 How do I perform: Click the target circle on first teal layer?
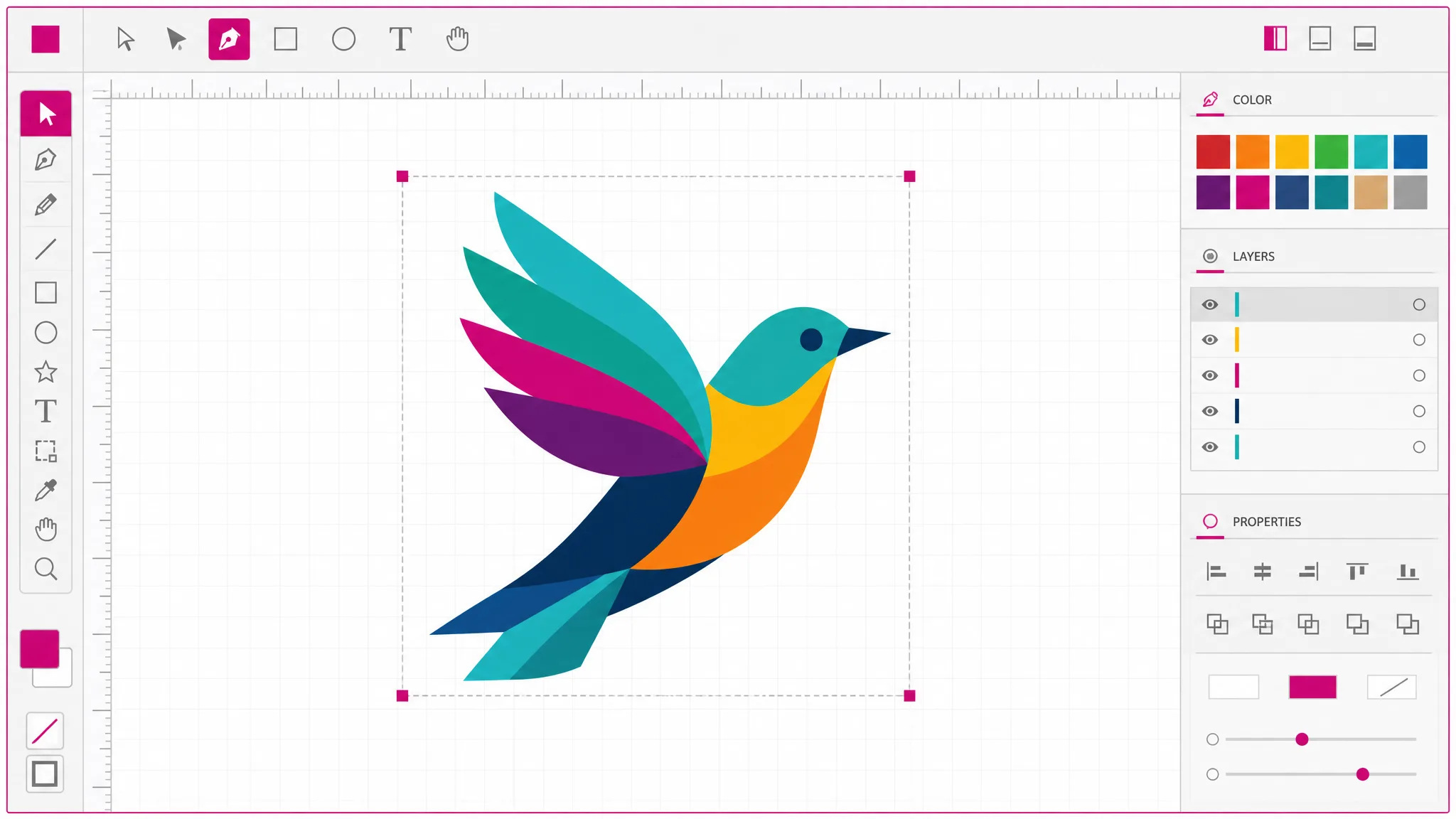pos(1419,305)
